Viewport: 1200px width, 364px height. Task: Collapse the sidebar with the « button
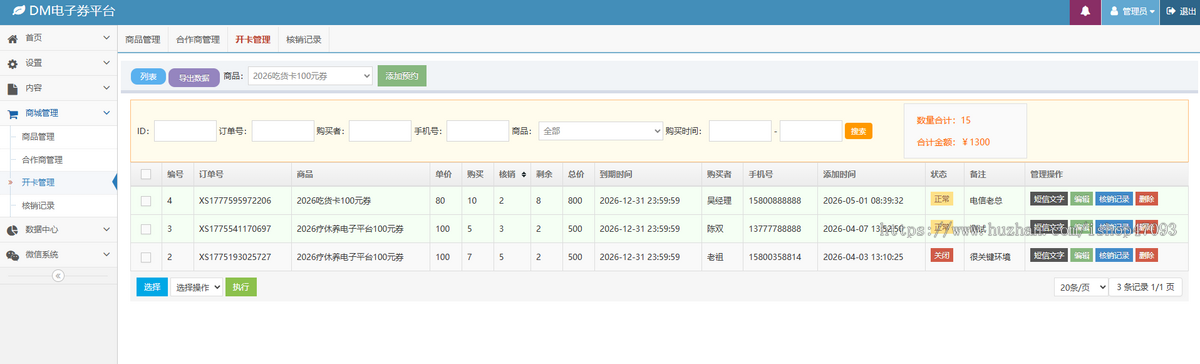point(58,275)
